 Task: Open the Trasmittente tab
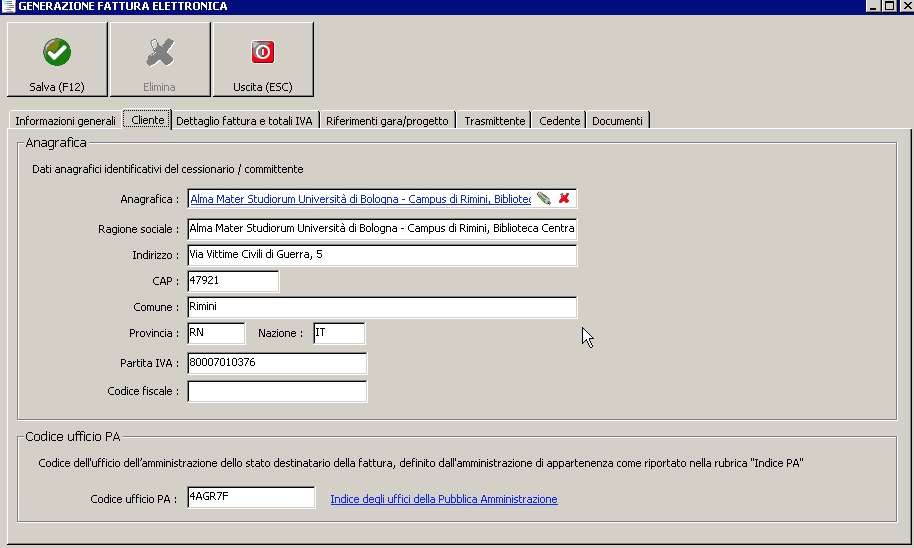pyautogui.click(x=494, y=121)
